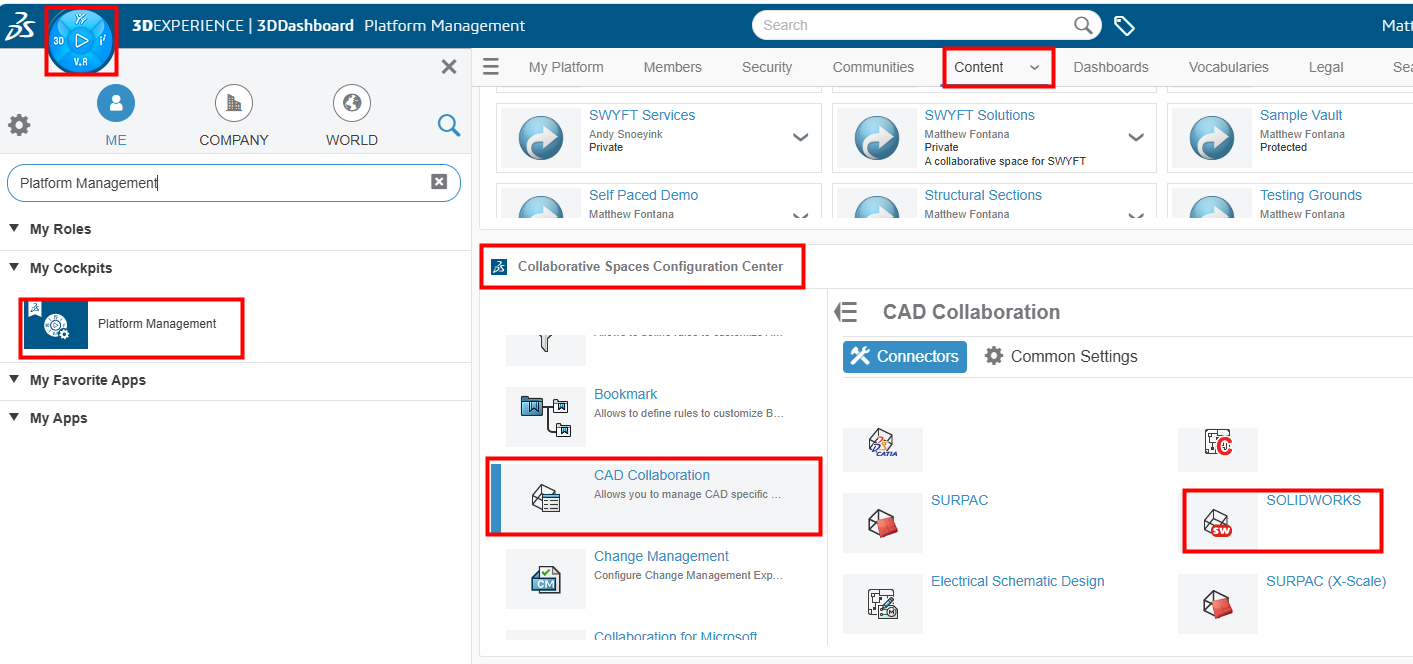Switch to Dashboards tab
The width and height of the screenshot is (1413, 664).
(x=1111, y=67)
